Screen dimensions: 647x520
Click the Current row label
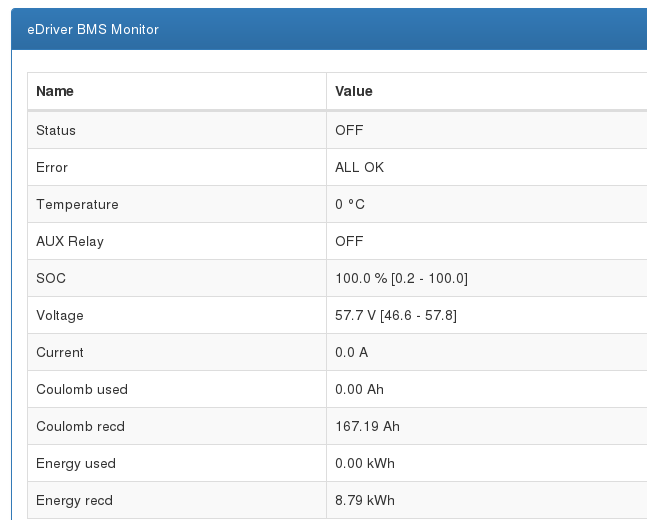point(60,352)
